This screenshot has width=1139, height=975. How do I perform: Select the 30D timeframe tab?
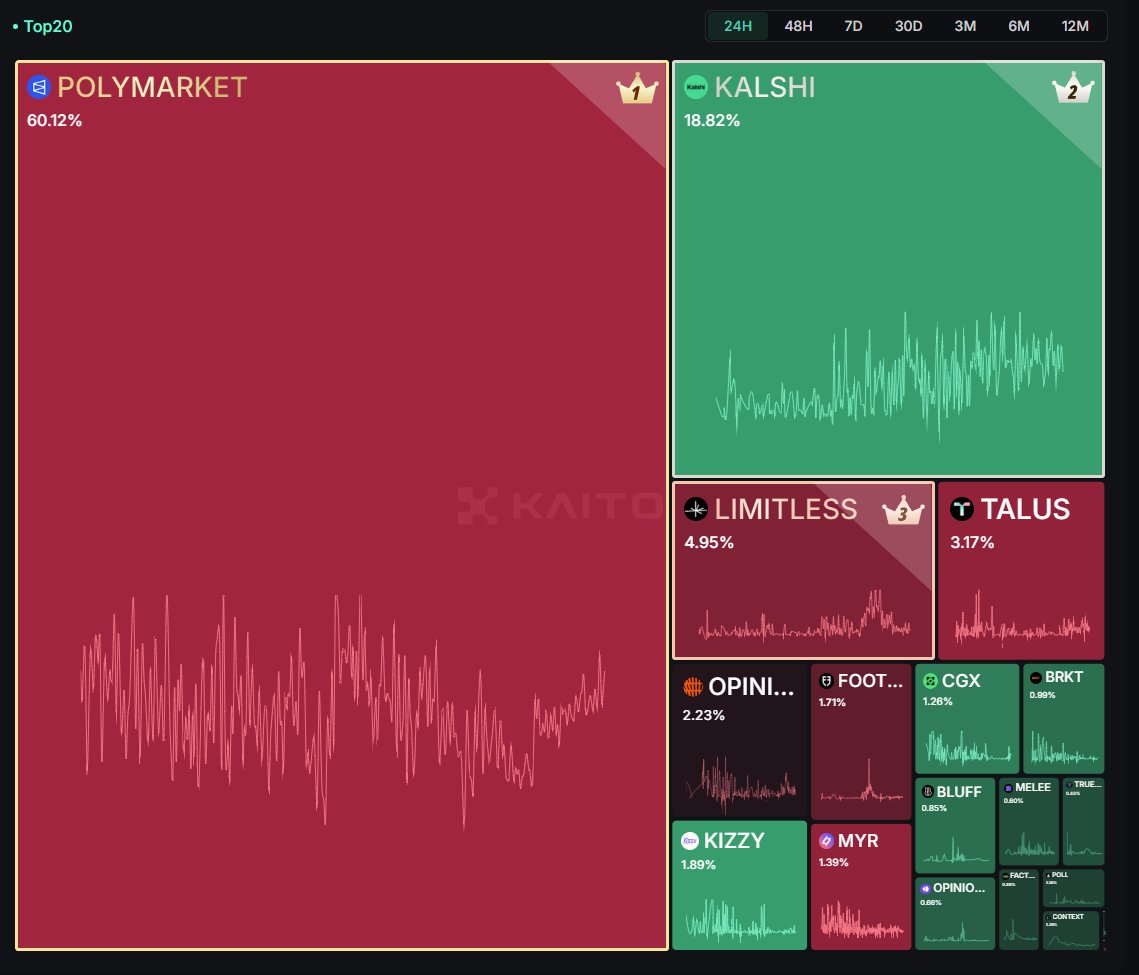908,26
